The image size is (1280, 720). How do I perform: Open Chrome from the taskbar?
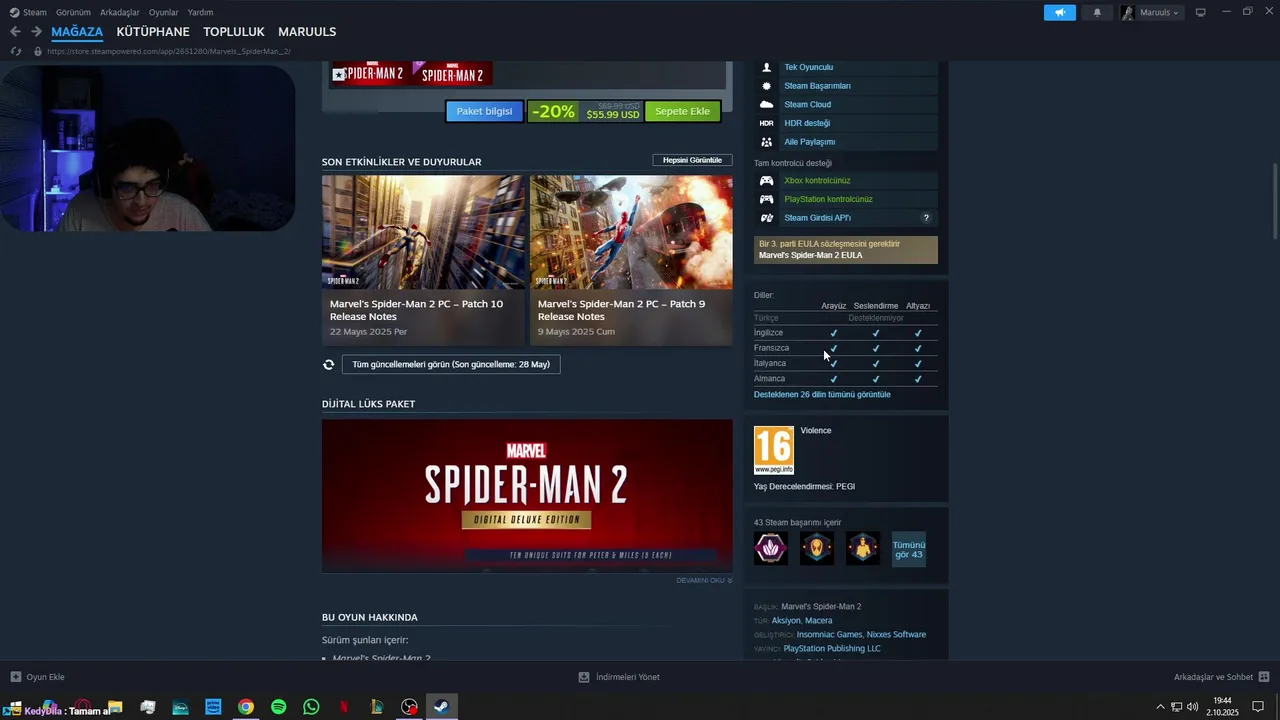[x=246, y=707]
